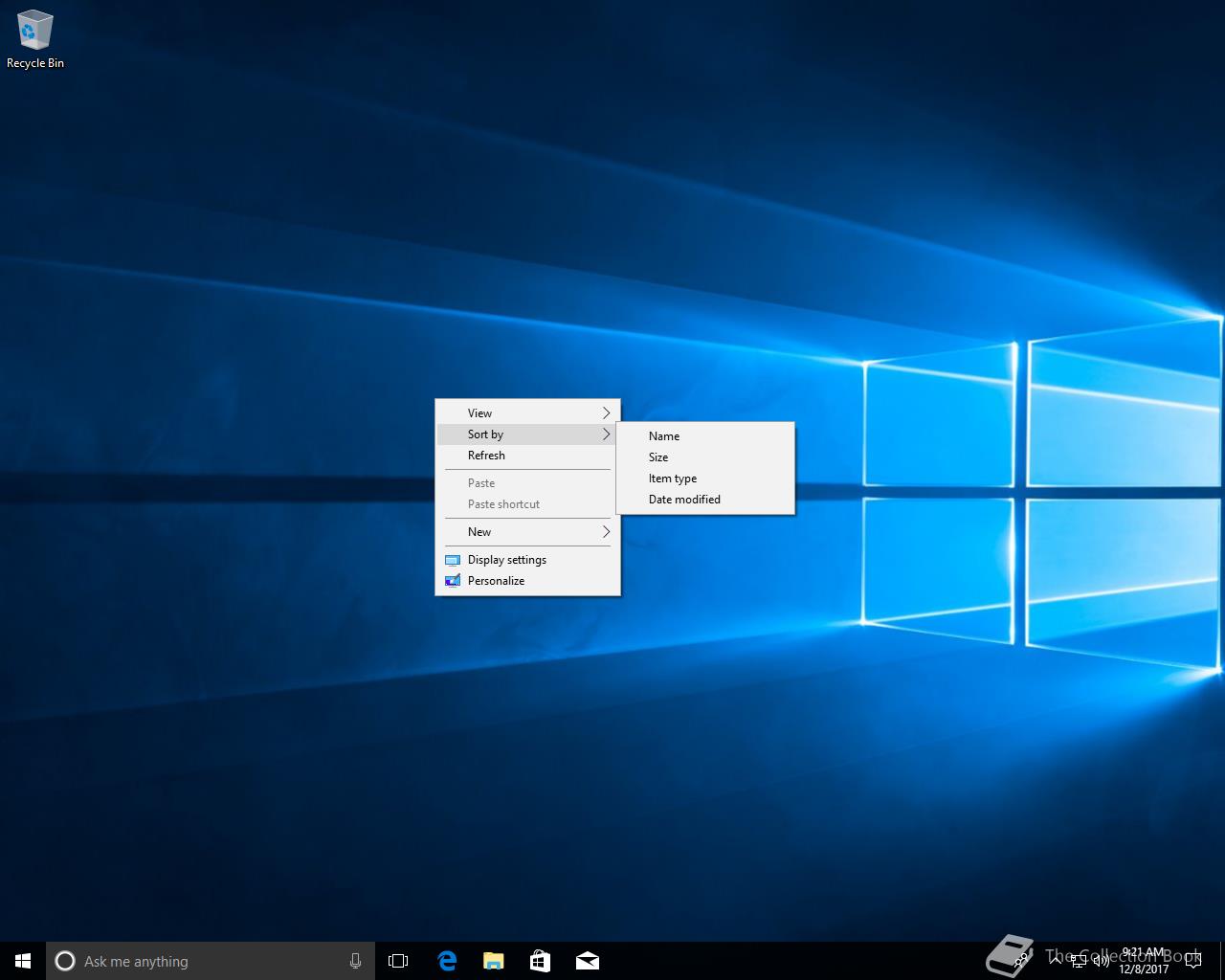Image resolution: width=1225 pixels, height=980 pixels.
Task: Open the Action Center notifications icon
Action: pyautogui.click(x=1193, y=961)
